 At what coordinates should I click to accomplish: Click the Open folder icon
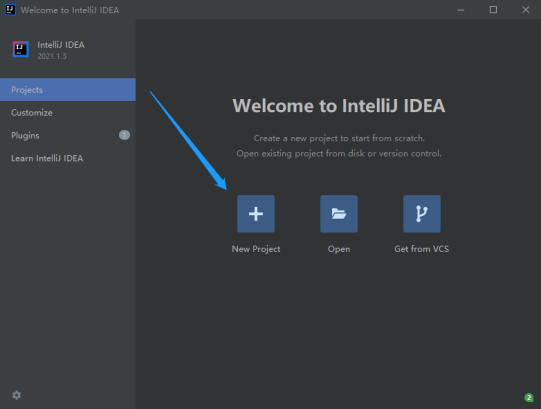click(x=339, y=214)
